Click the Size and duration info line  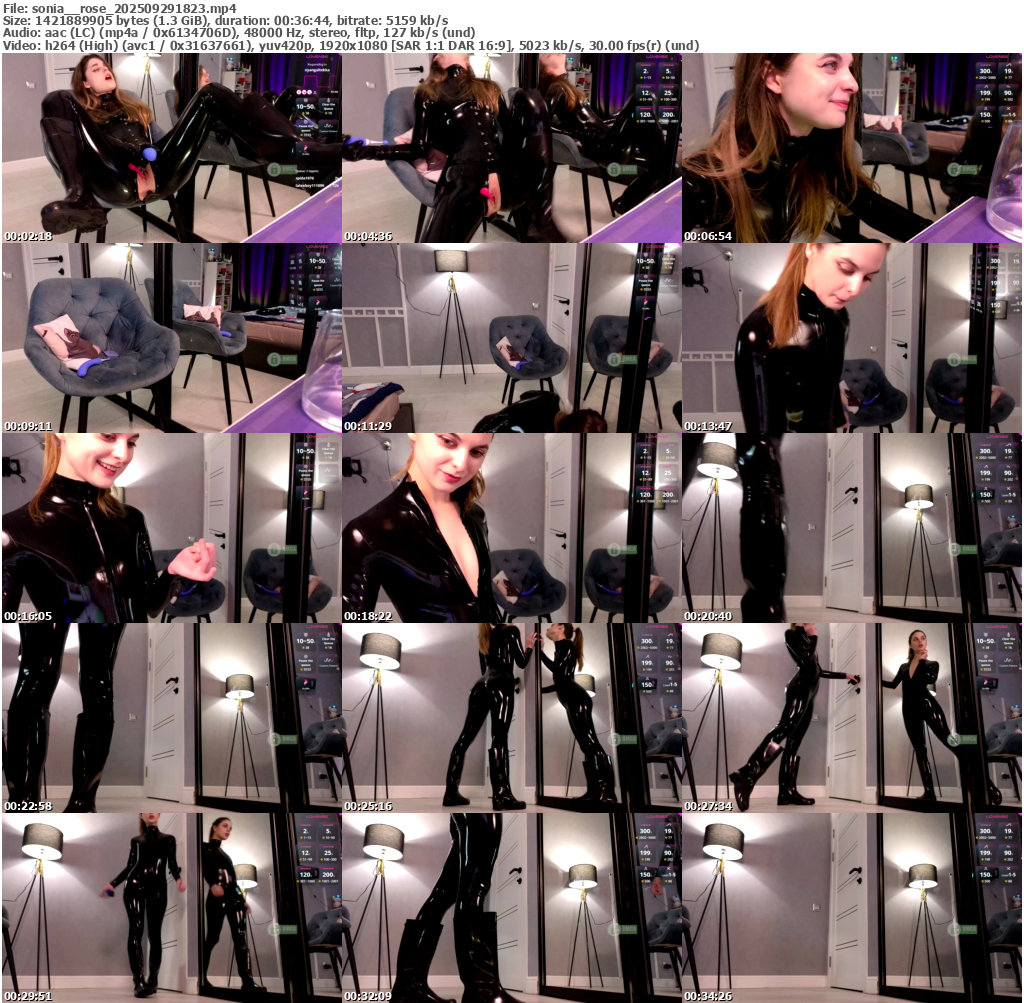[x=225, y=20]
